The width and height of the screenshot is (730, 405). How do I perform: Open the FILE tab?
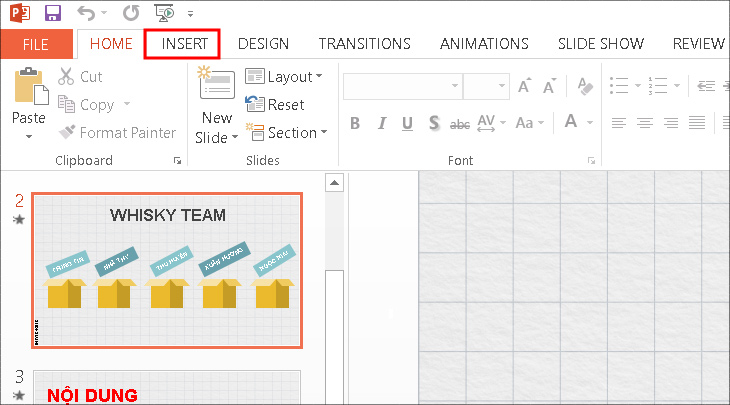point(36,44)
